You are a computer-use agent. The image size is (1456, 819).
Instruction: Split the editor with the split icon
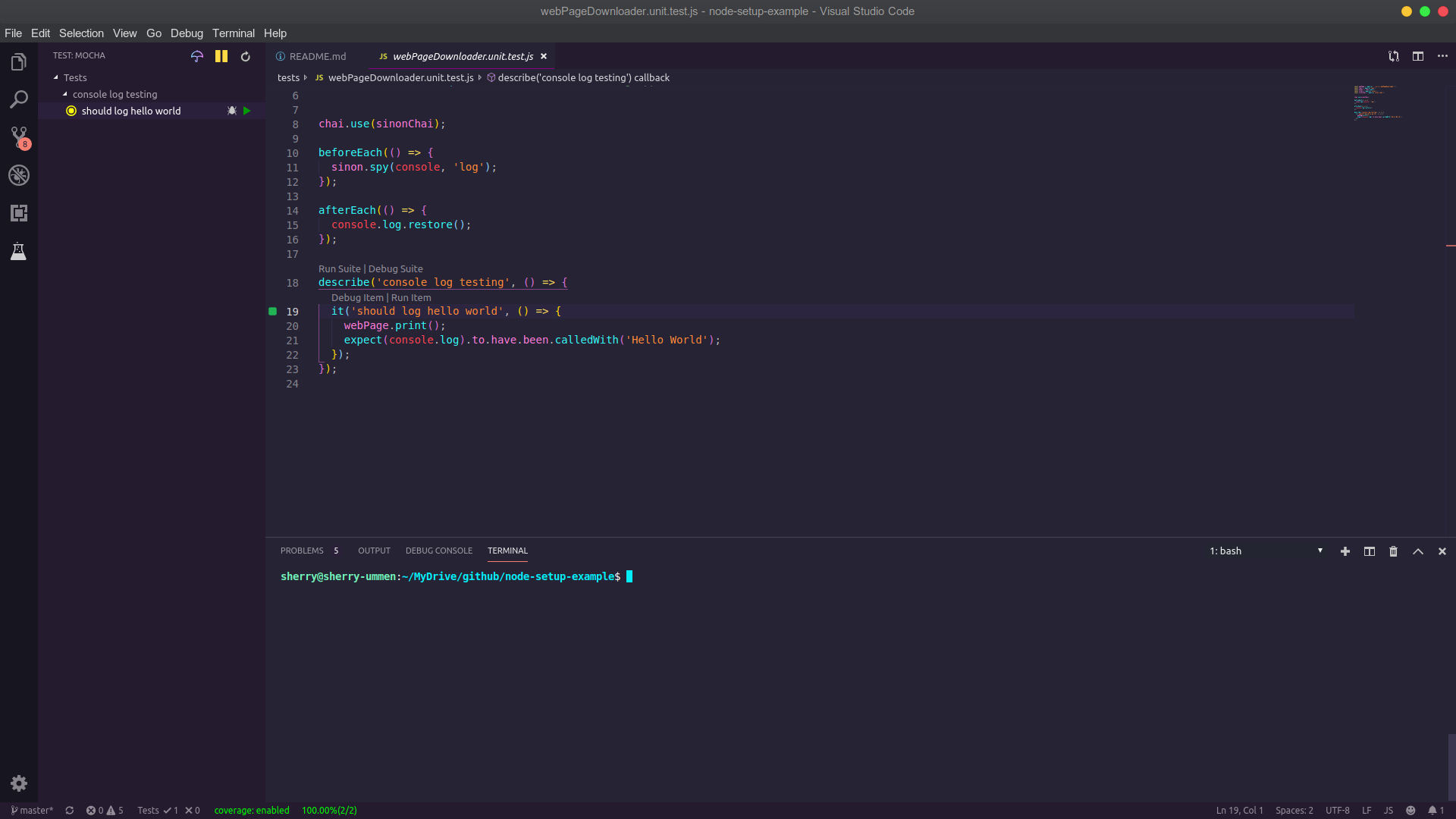click(1418, 56)
